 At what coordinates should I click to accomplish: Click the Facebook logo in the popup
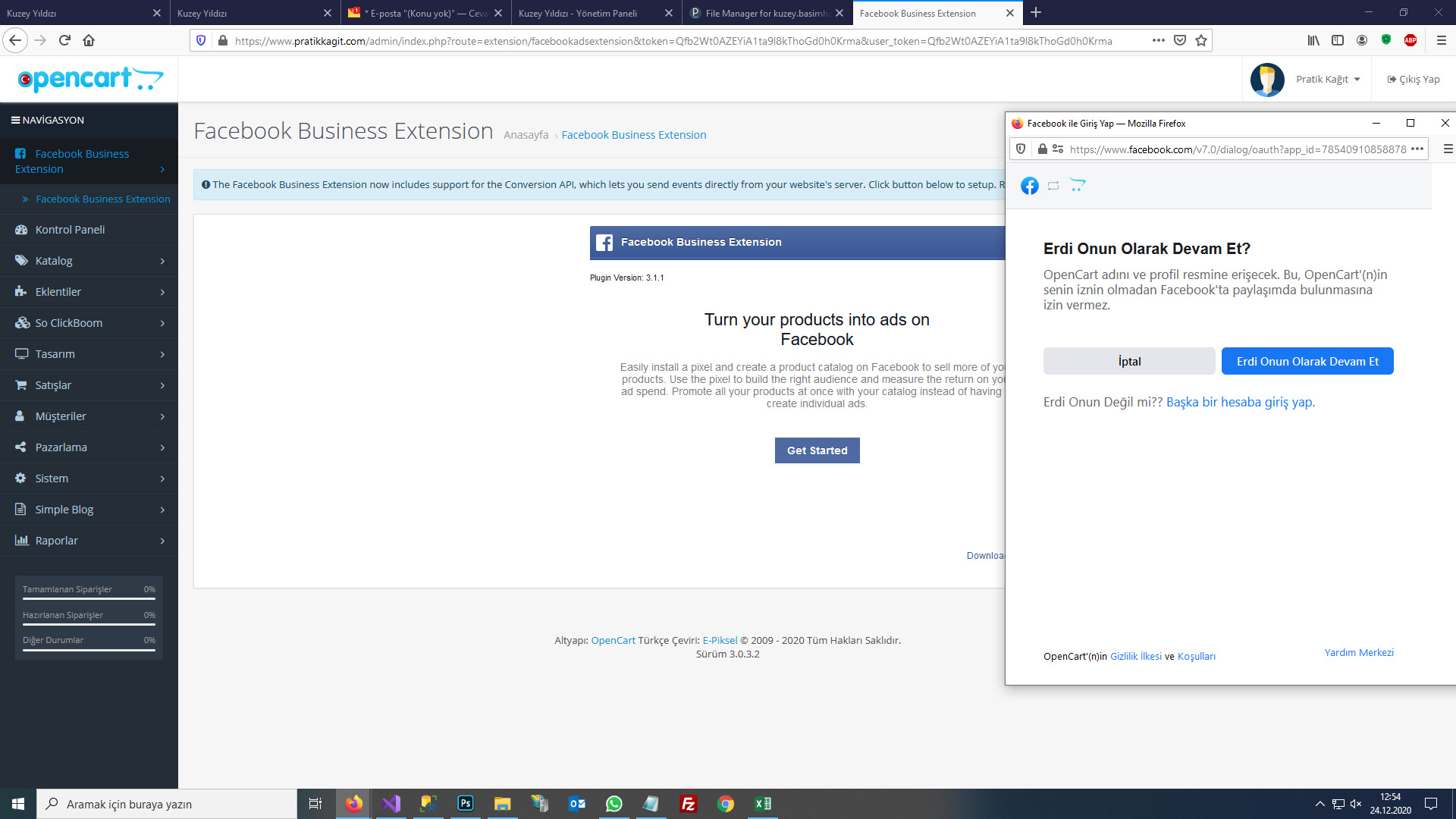click(1029, 186)
